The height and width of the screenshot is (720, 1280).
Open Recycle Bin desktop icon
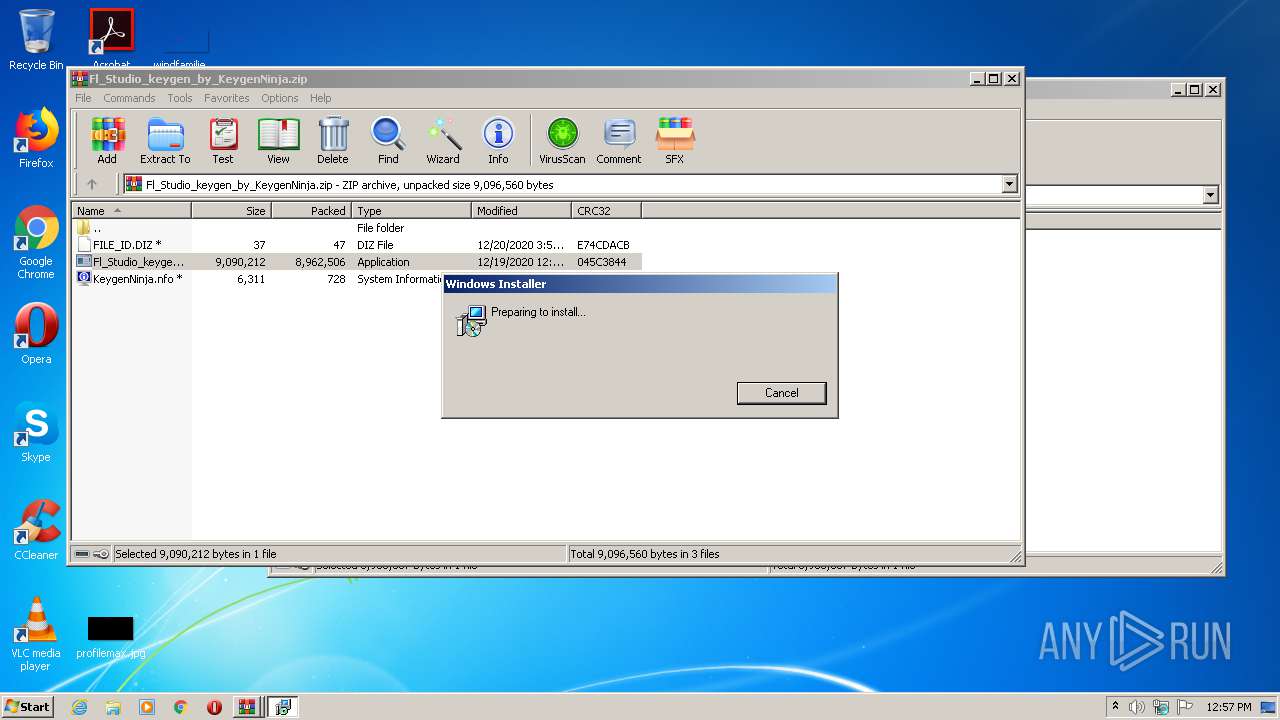point(36,40)
